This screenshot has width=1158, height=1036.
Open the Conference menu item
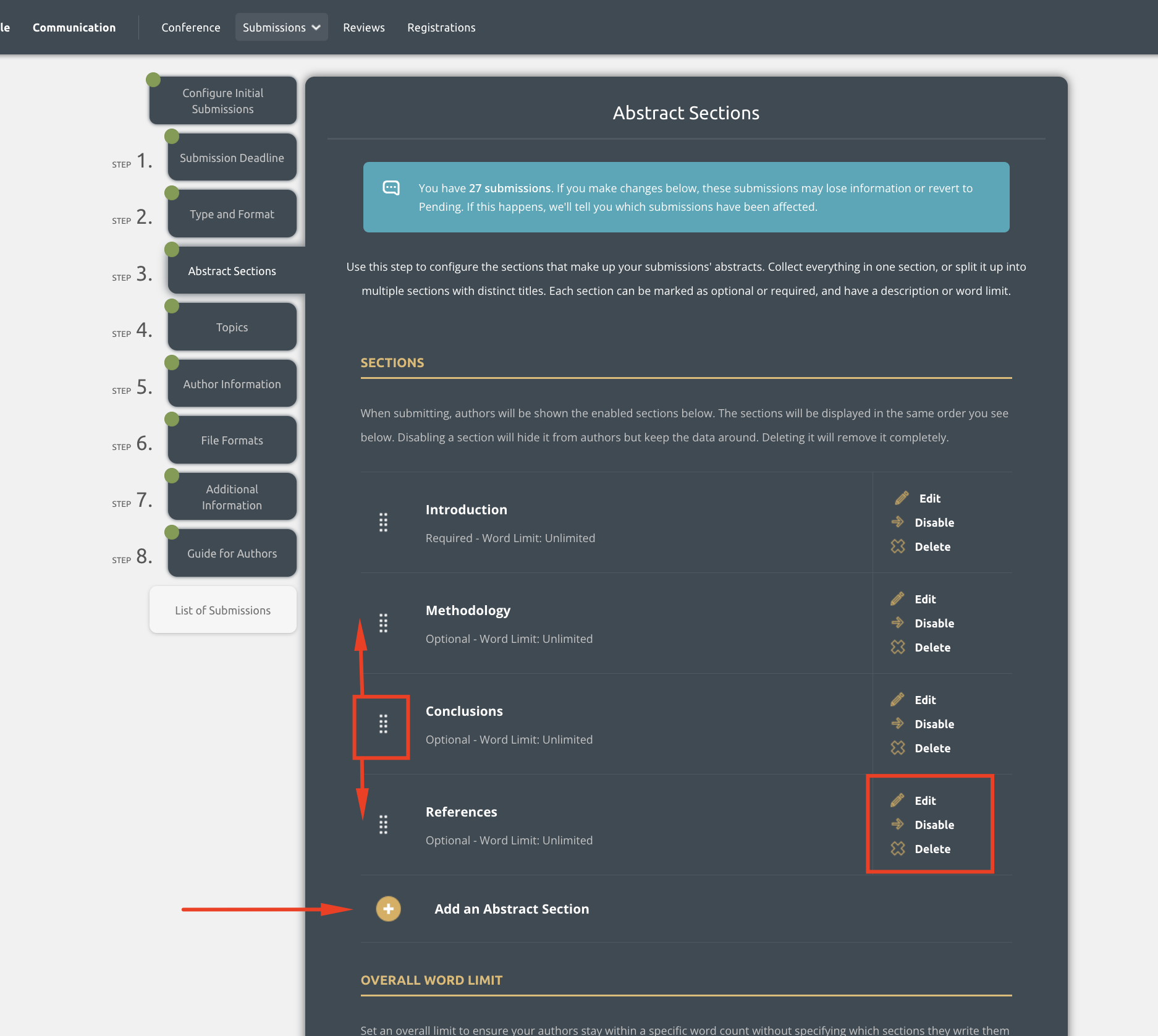190,28
